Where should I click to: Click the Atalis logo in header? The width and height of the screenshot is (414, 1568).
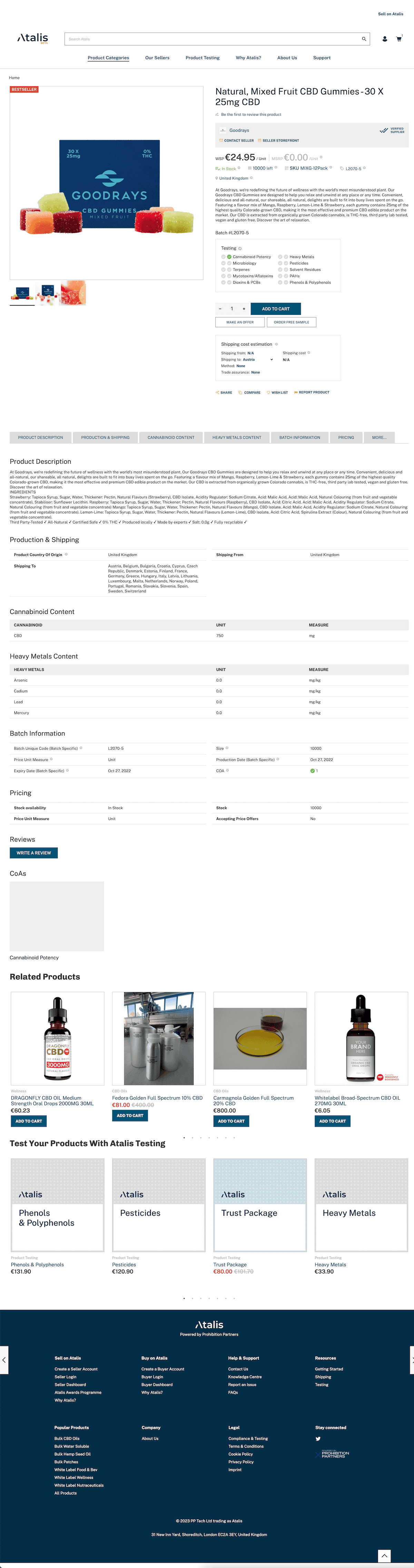pos(33,38)
